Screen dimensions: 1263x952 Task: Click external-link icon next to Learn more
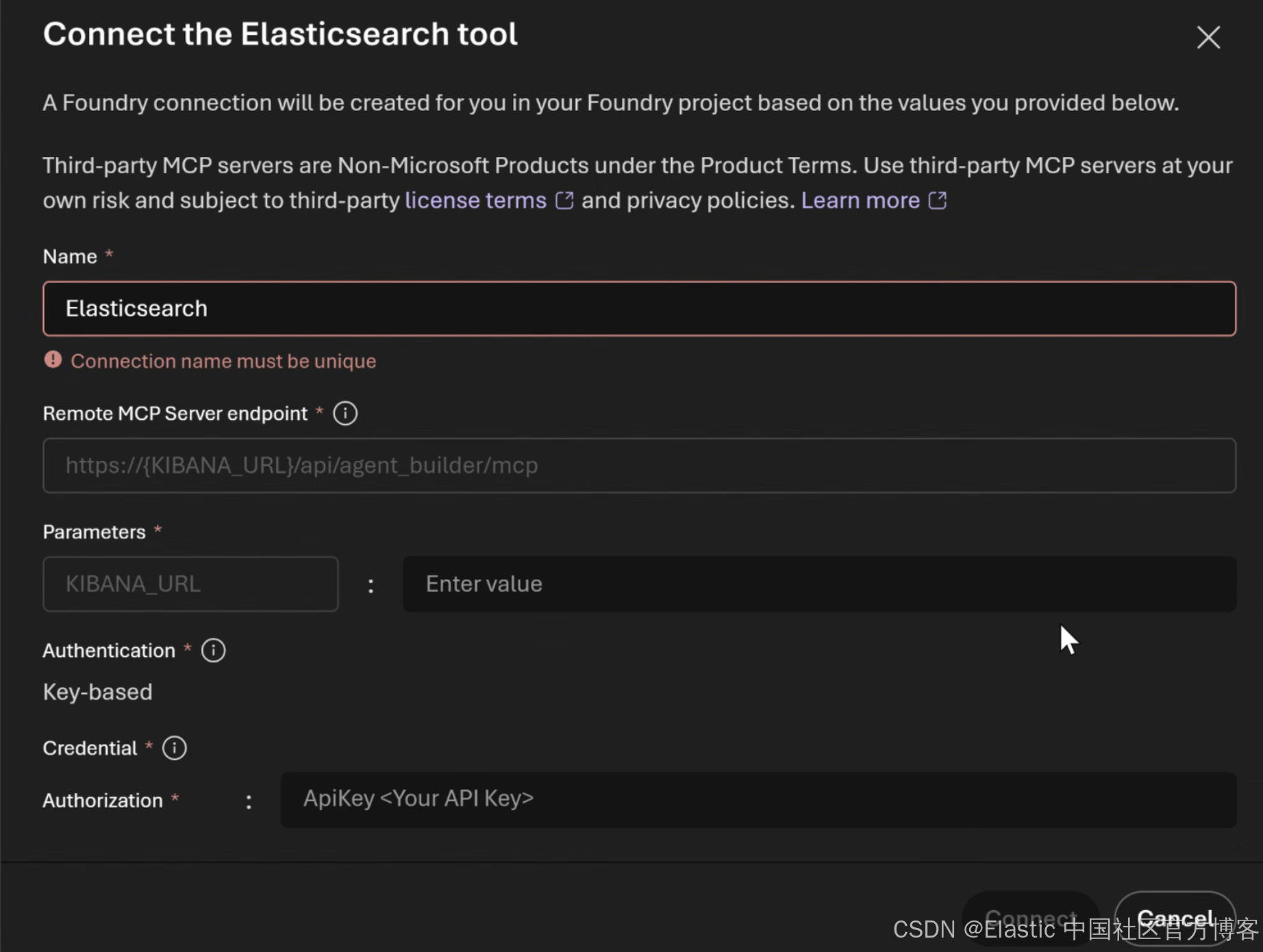[x=938, y=201]
